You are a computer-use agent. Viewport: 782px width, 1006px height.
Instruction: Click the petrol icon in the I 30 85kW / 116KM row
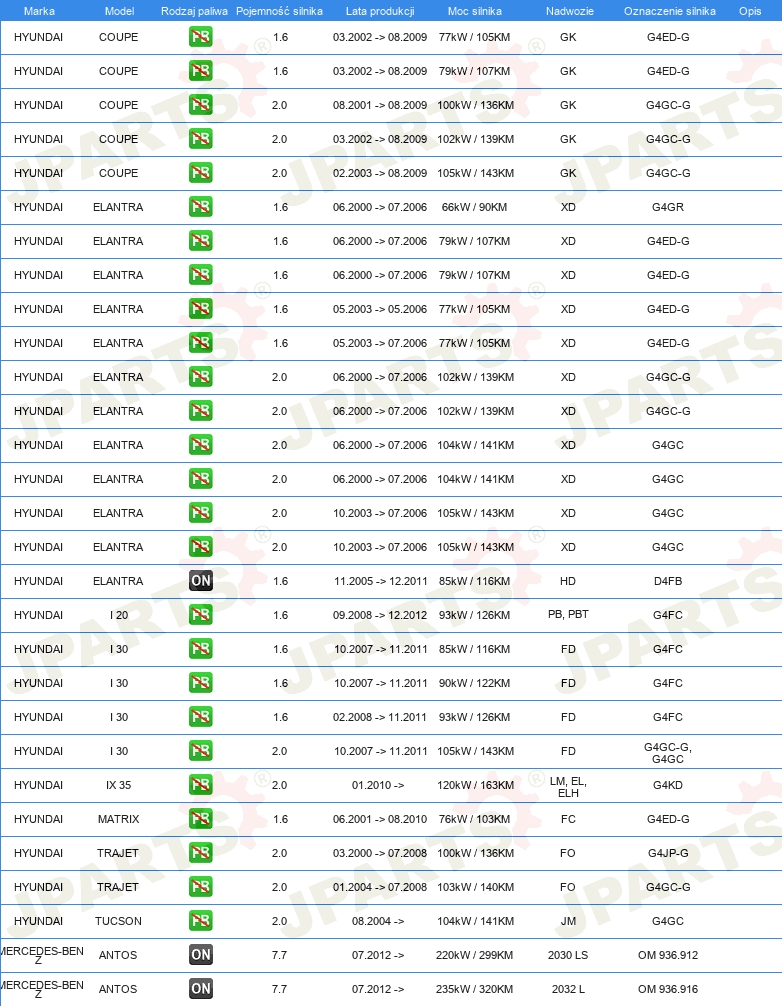pos(201,649)
